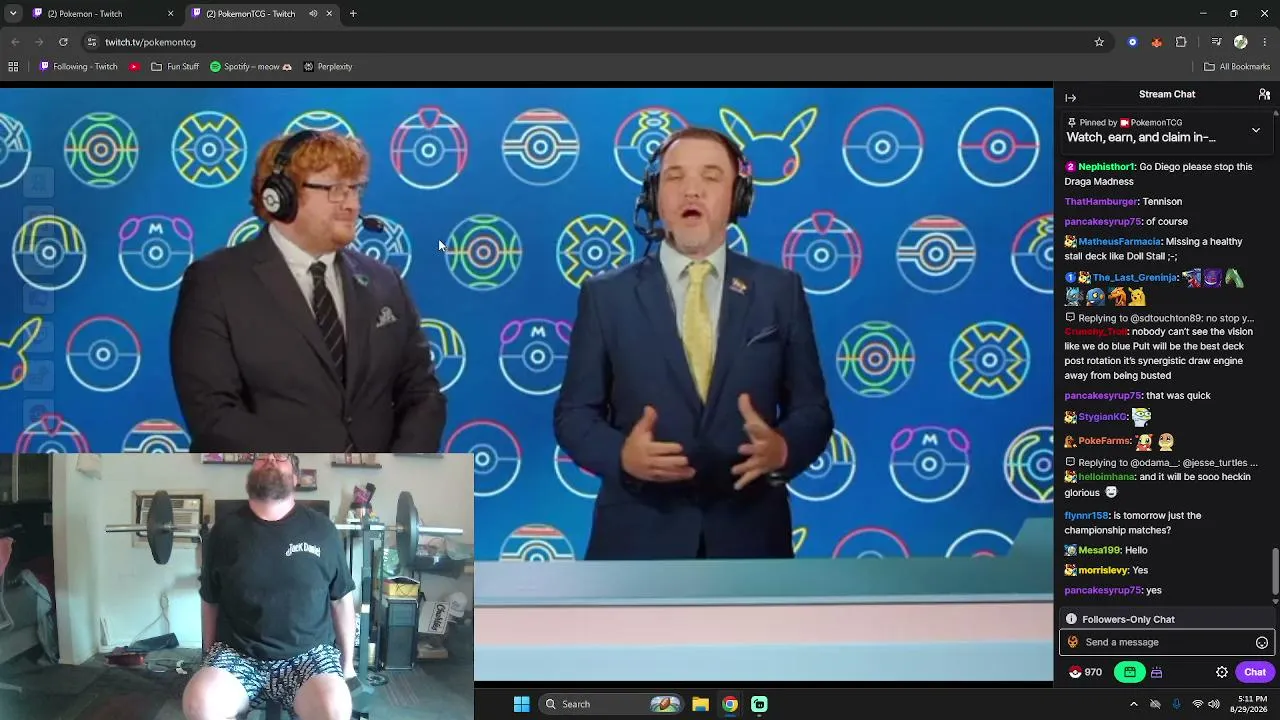Click username flynnr158 in chat

pyautogui.click(x=1087, y=516)
